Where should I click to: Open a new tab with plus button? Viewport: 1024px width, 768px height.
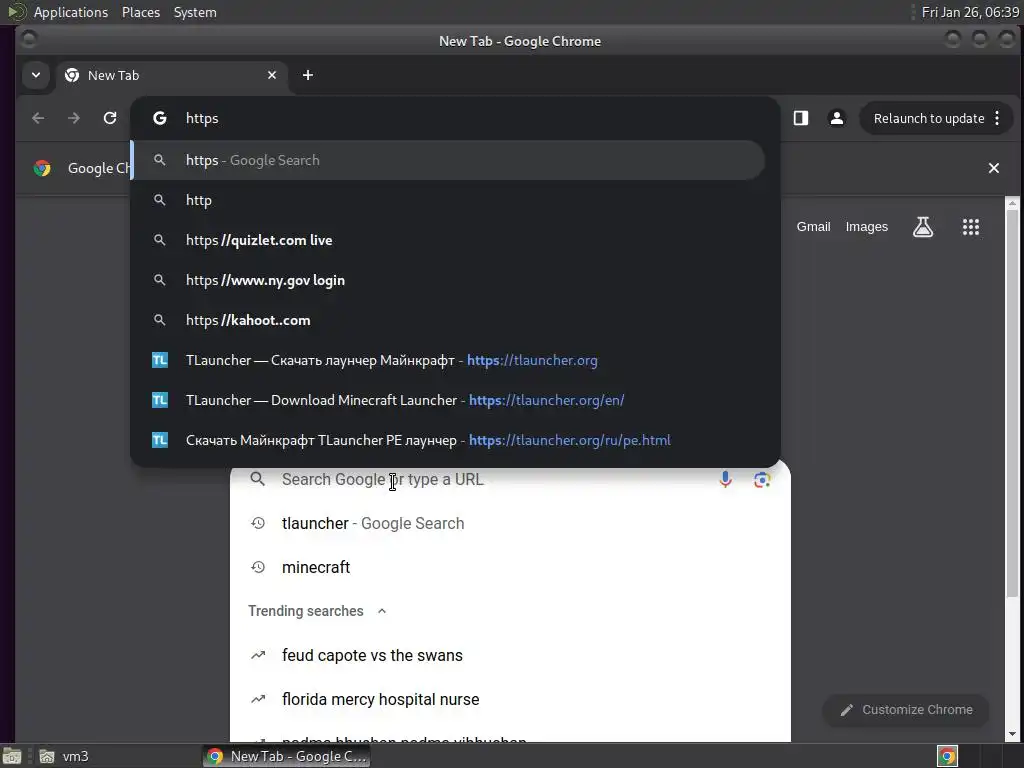pyautogui.click(x=308, y=75)
